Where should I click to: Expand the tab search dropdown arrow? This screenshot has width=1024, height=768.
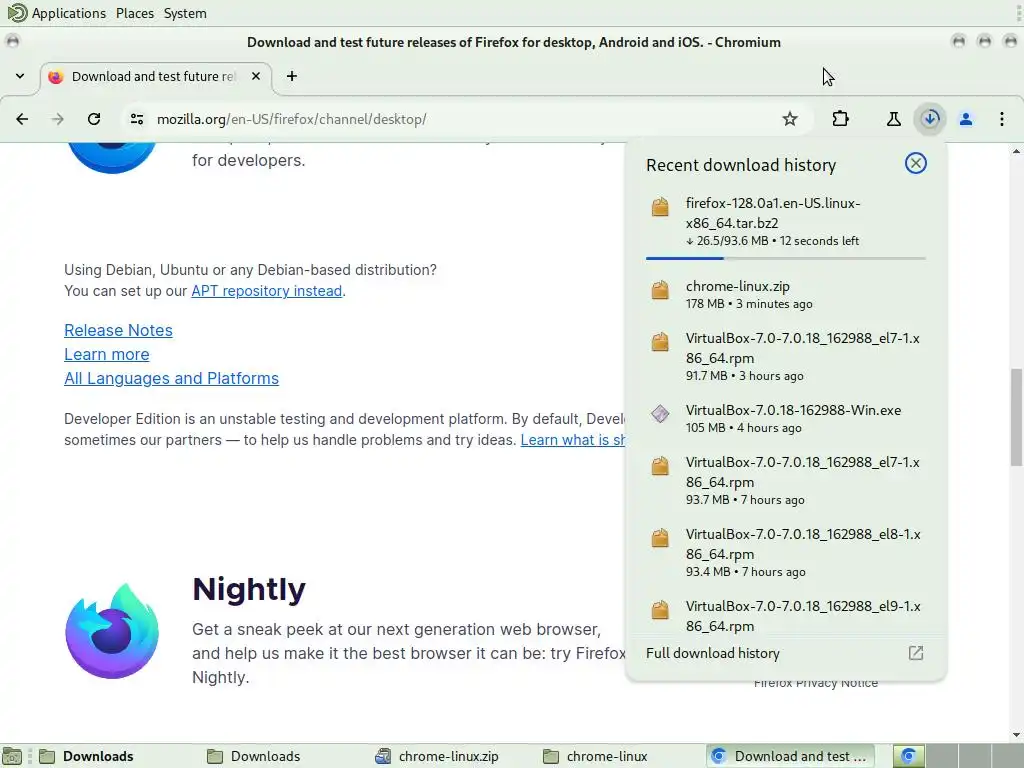20,76
